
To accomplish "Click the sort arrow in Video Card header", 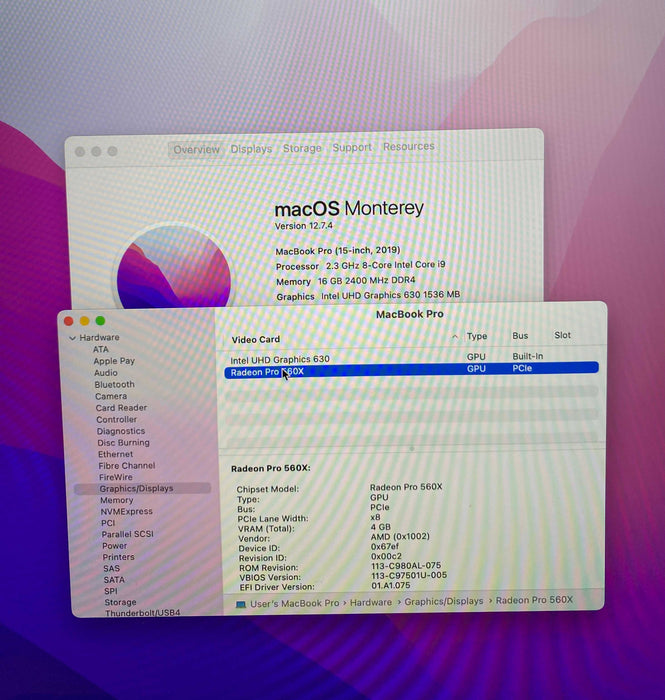I will click(x=455, y=337).
